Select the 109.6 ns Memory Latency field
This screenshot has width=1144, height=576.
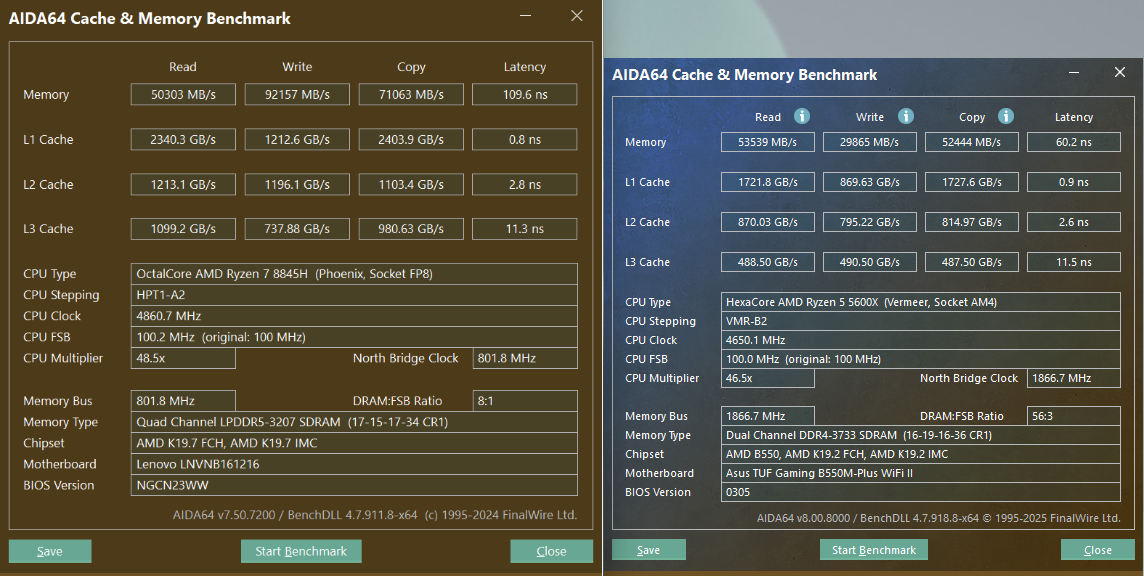coord(524,94)
